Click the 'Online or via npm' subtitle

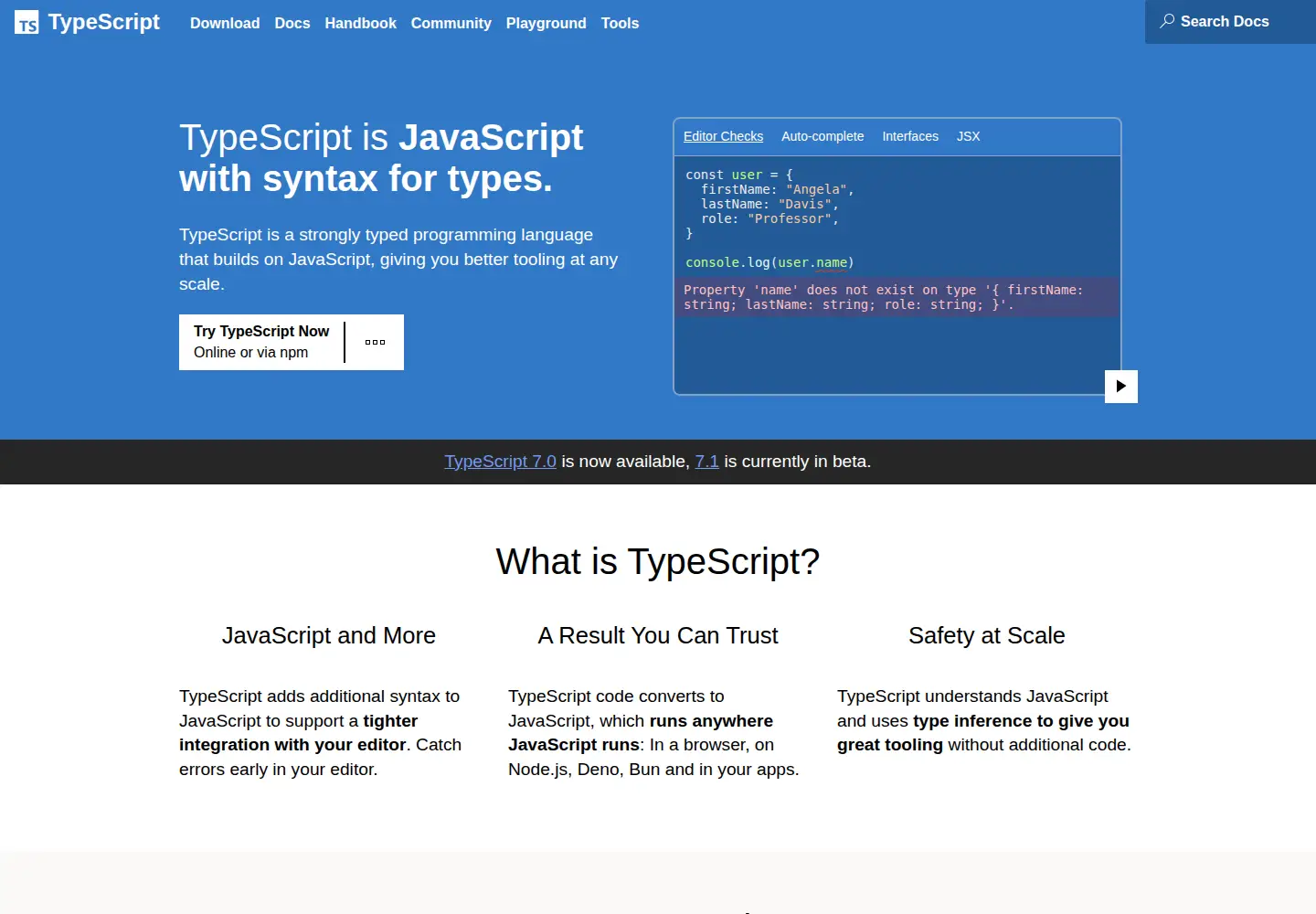click(x=250, y=353)
